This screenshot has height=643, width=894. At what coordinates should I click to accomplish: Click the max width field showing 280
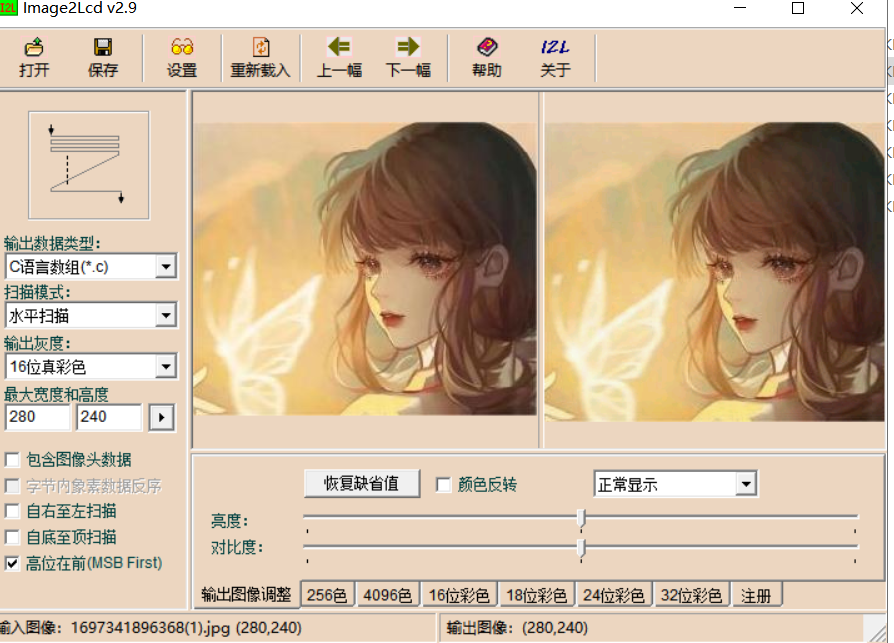[x=37, y=417]
